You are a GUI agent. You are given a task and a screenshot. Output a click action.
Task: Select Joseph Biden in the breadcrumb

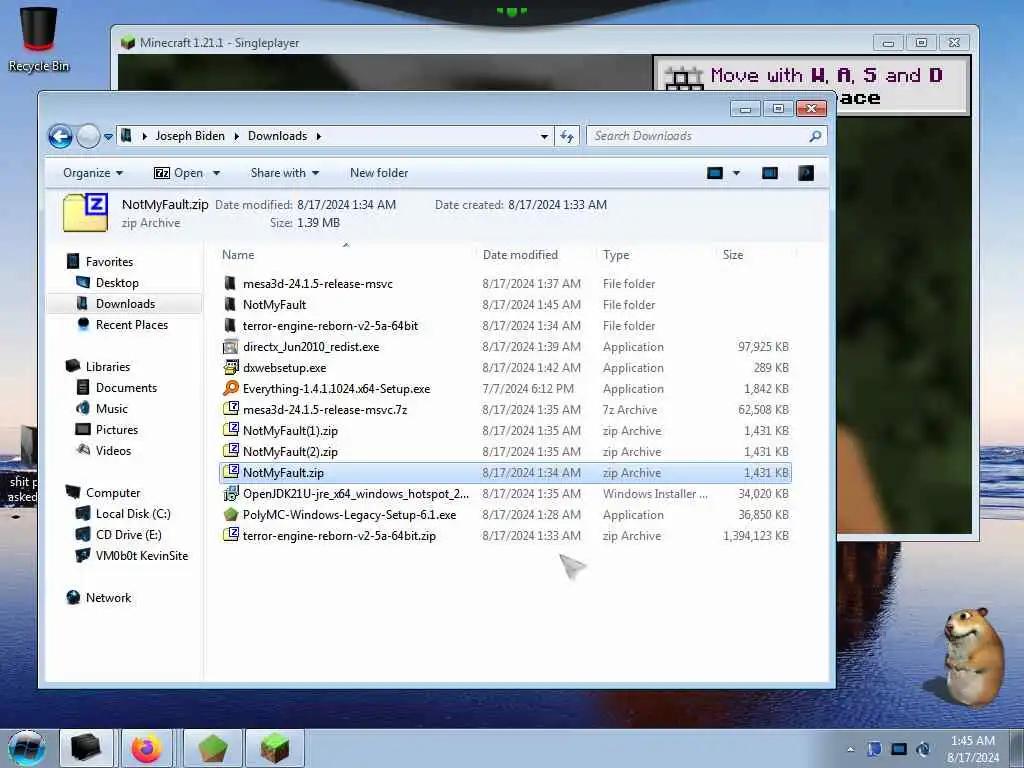point(190,136)
